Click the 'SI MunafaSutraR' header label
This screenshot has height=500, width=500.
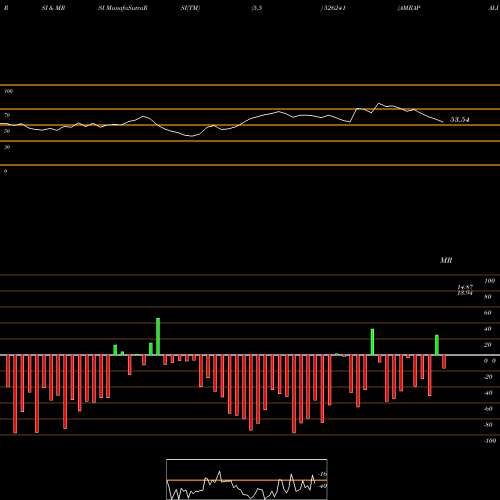(x=123, y=8)
